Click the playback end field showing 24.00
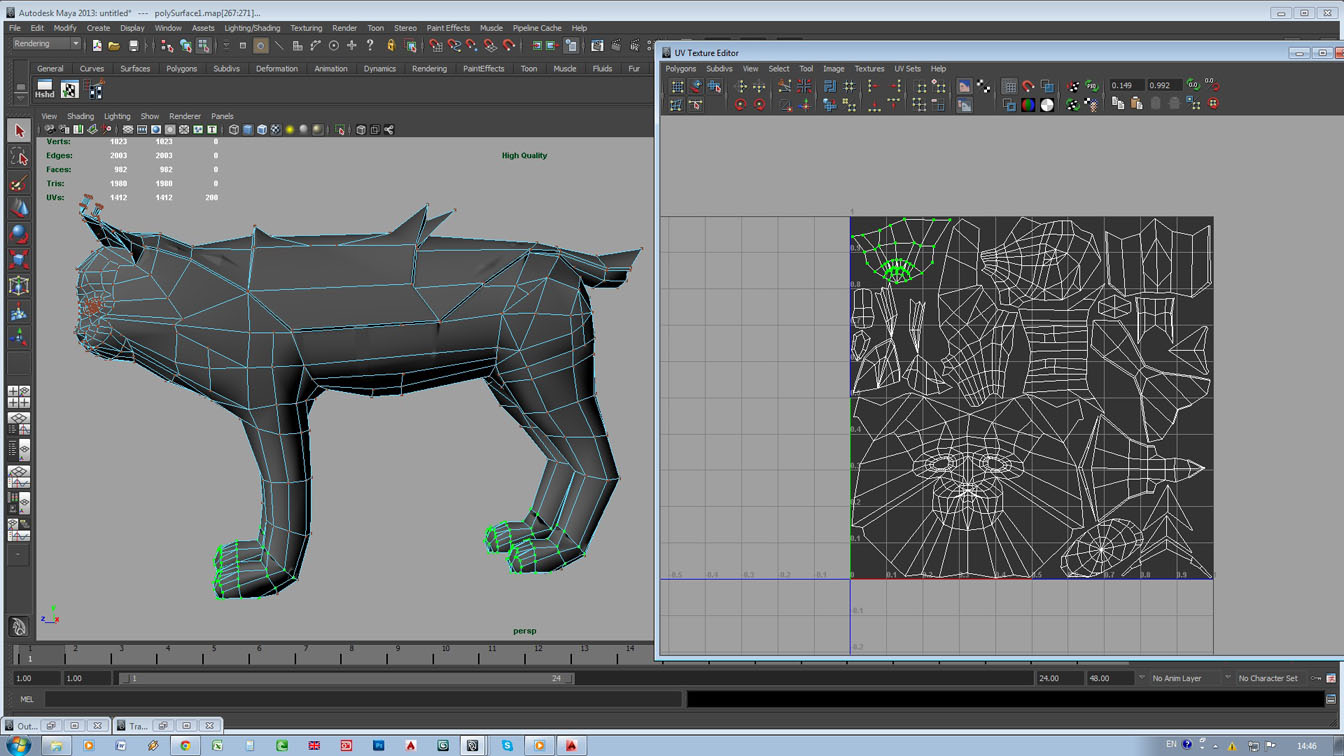Viewport: 1344px width, 756px height. (x=1058, y=678)
